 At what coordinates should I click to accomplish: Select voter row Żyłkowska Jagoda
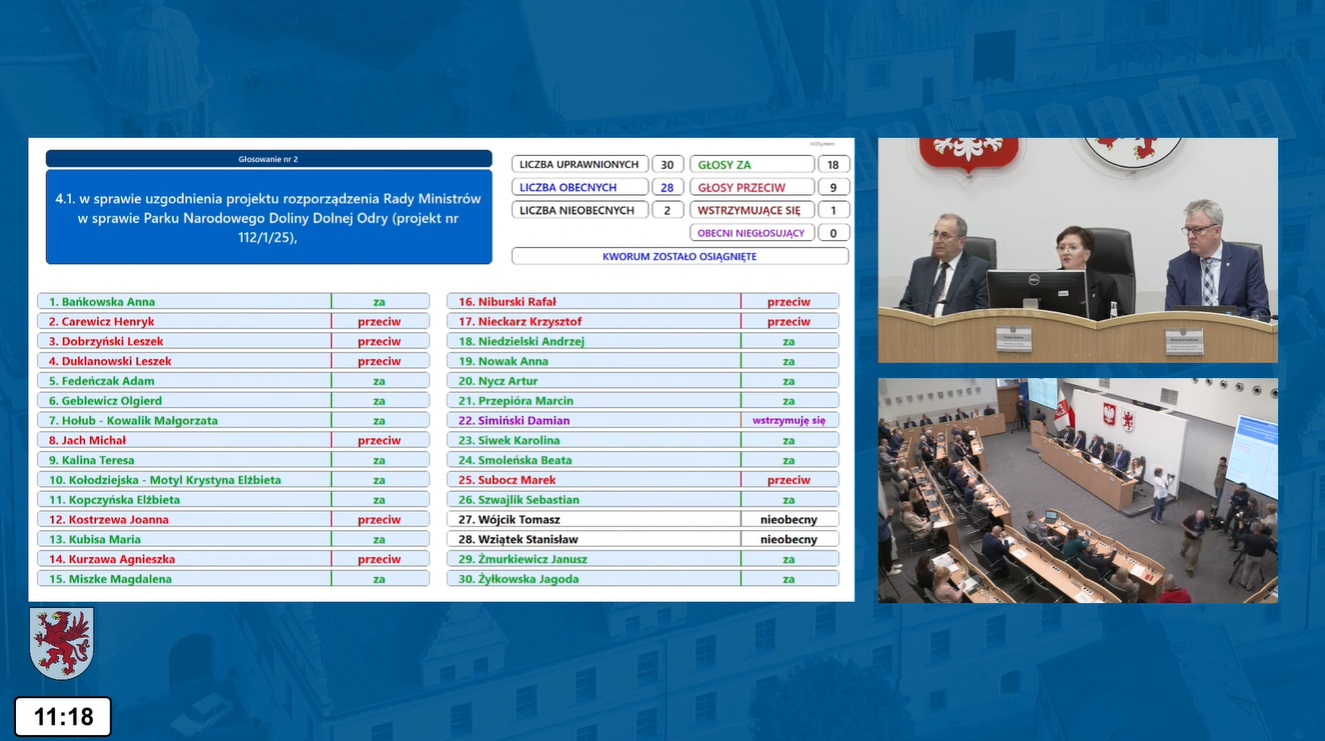(593, 579)
